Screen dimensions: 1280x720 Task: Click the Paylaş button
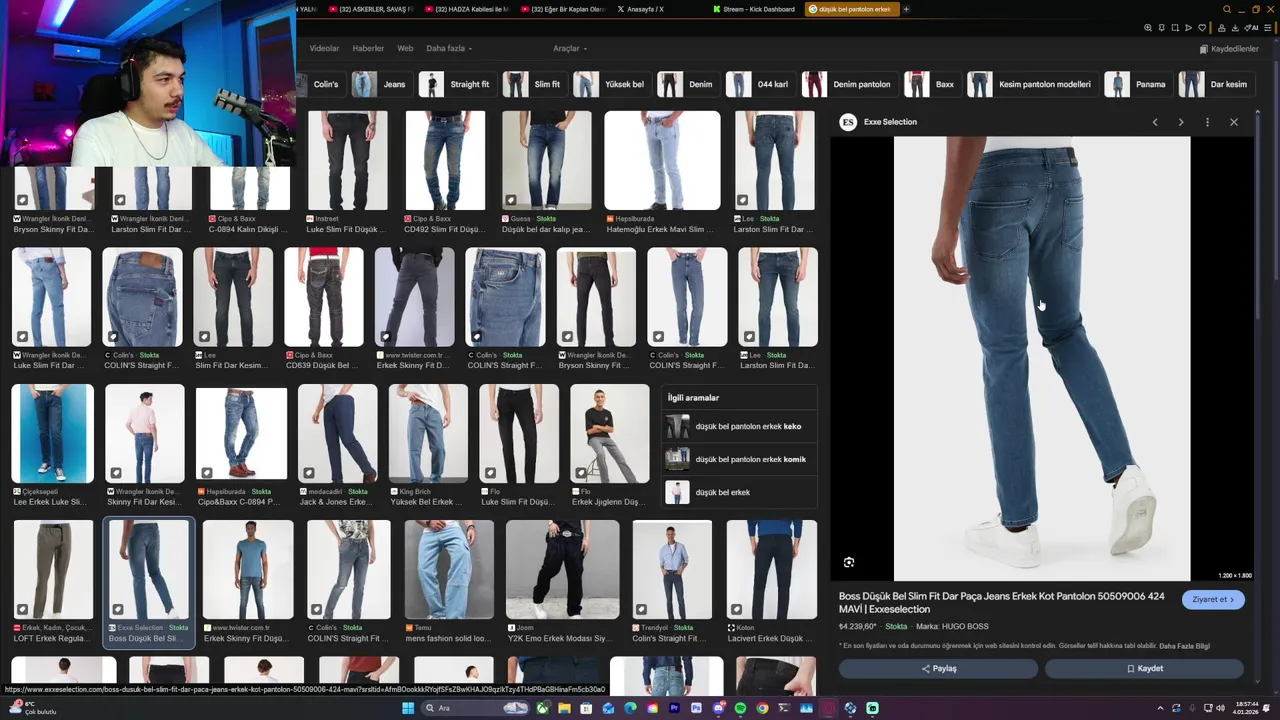tap(938, 668)
